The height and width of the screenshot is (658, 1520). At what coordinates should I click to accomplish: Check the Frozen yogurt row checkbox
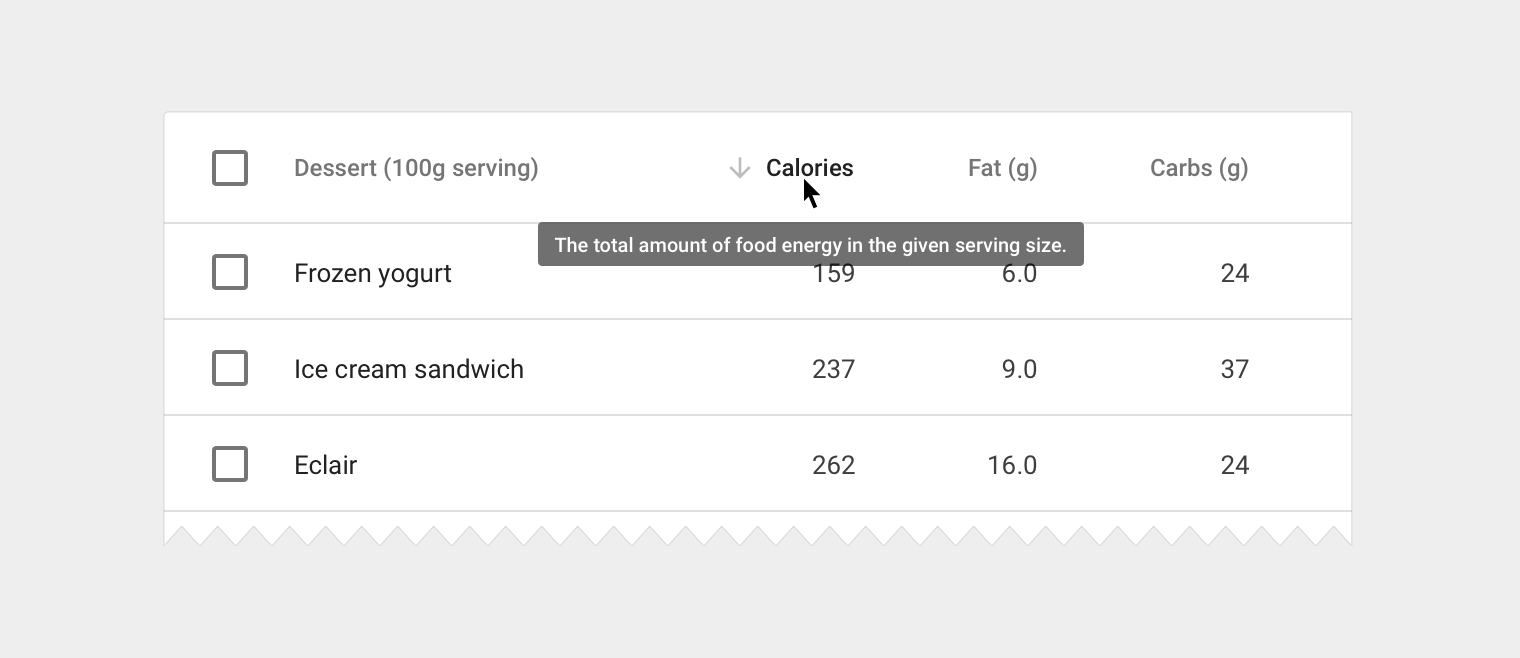coord(230,272)
